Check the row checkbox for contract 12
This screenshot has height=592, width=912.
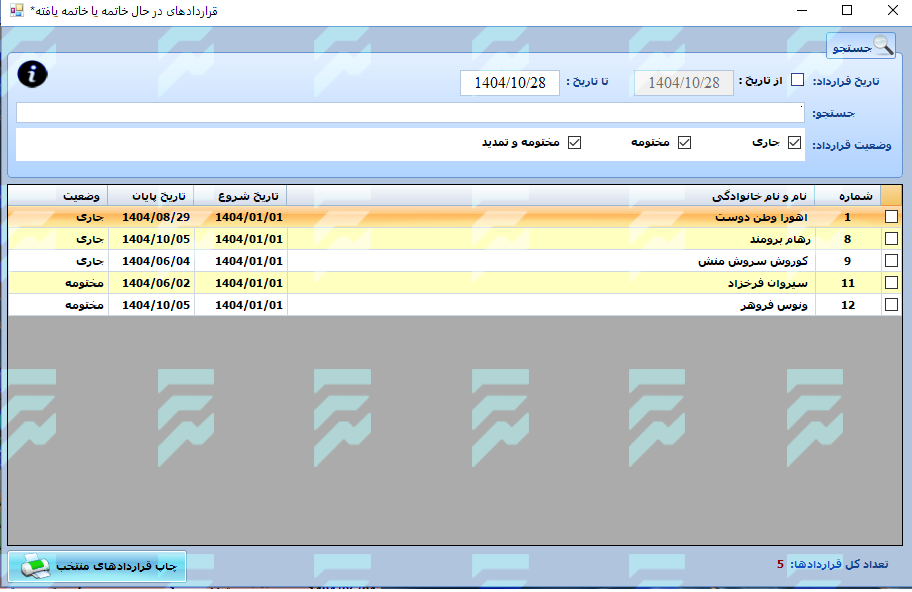891,305
